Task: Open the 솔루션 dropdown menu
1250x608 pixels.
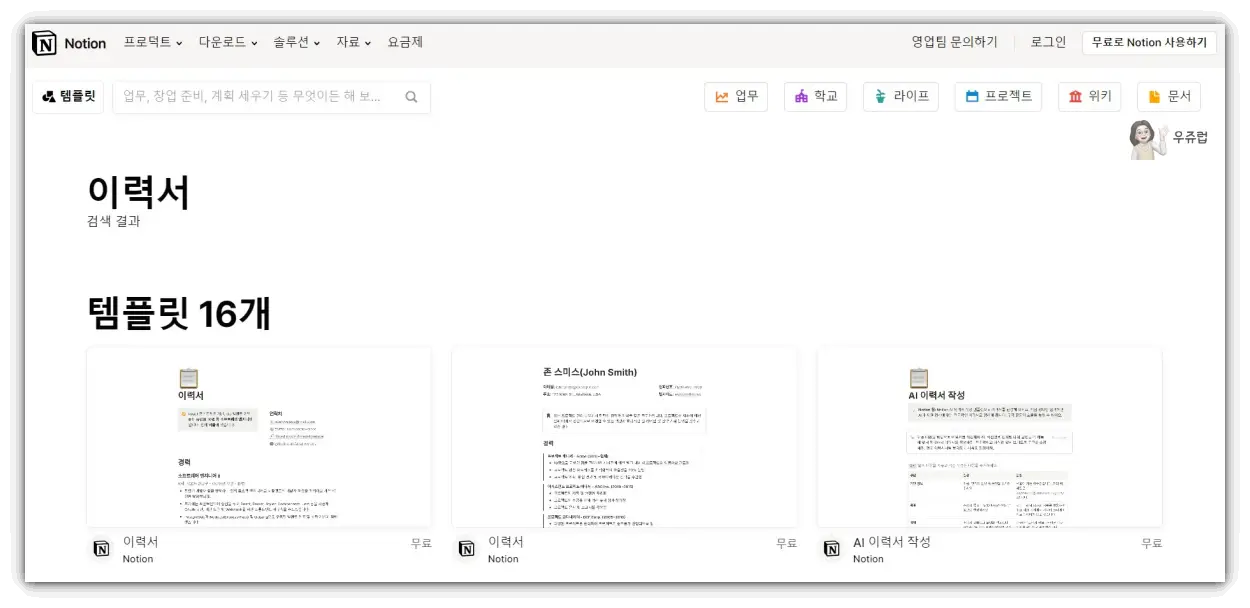Action: (297, 43)
